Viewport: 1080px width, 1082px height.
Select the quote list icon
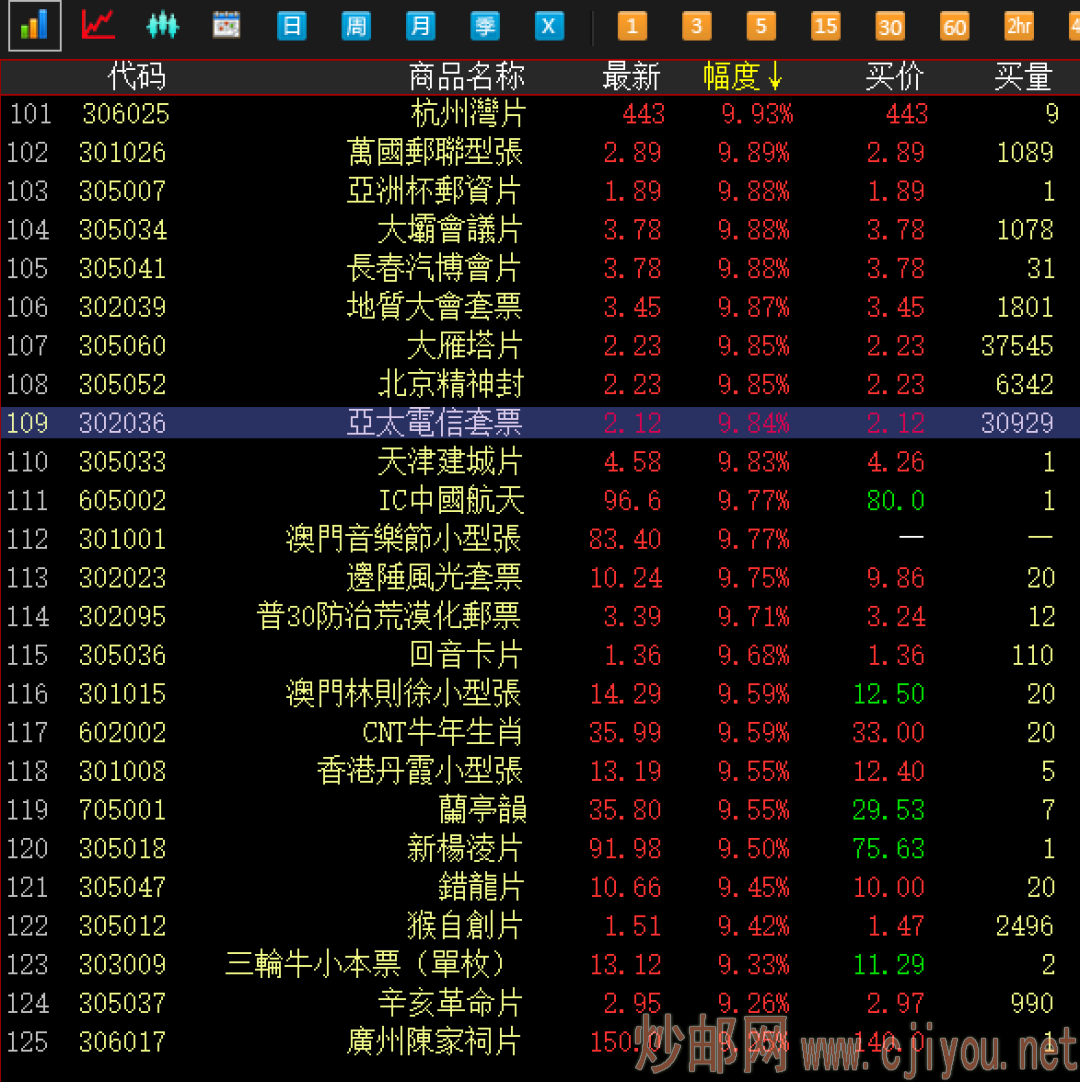pyautogui.click(x=33, y=26)
